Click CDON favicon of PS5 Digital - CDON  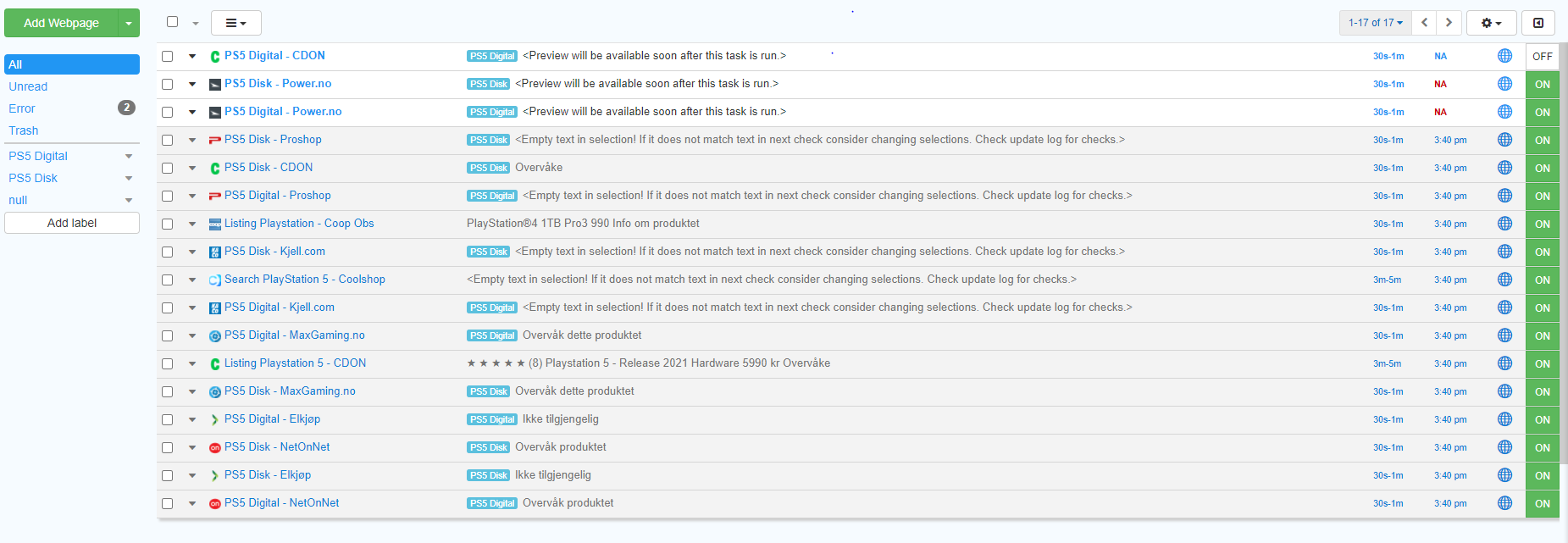[215, 56]
